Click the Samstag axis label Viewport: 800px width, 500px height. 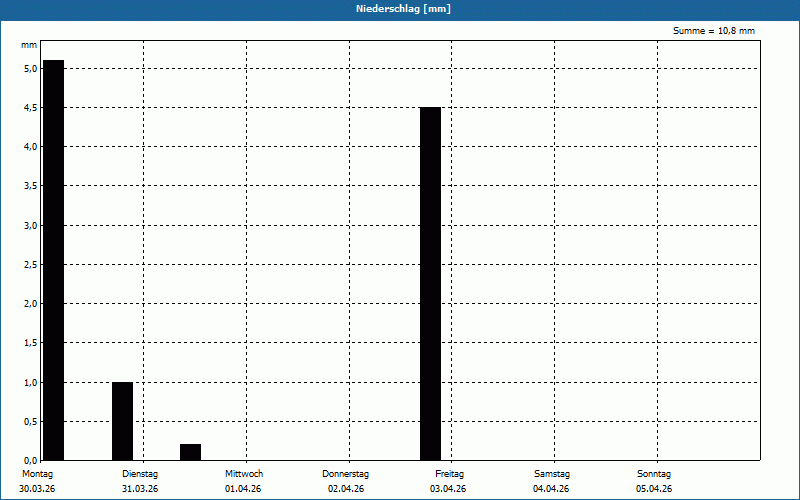[x=552, y=474]
